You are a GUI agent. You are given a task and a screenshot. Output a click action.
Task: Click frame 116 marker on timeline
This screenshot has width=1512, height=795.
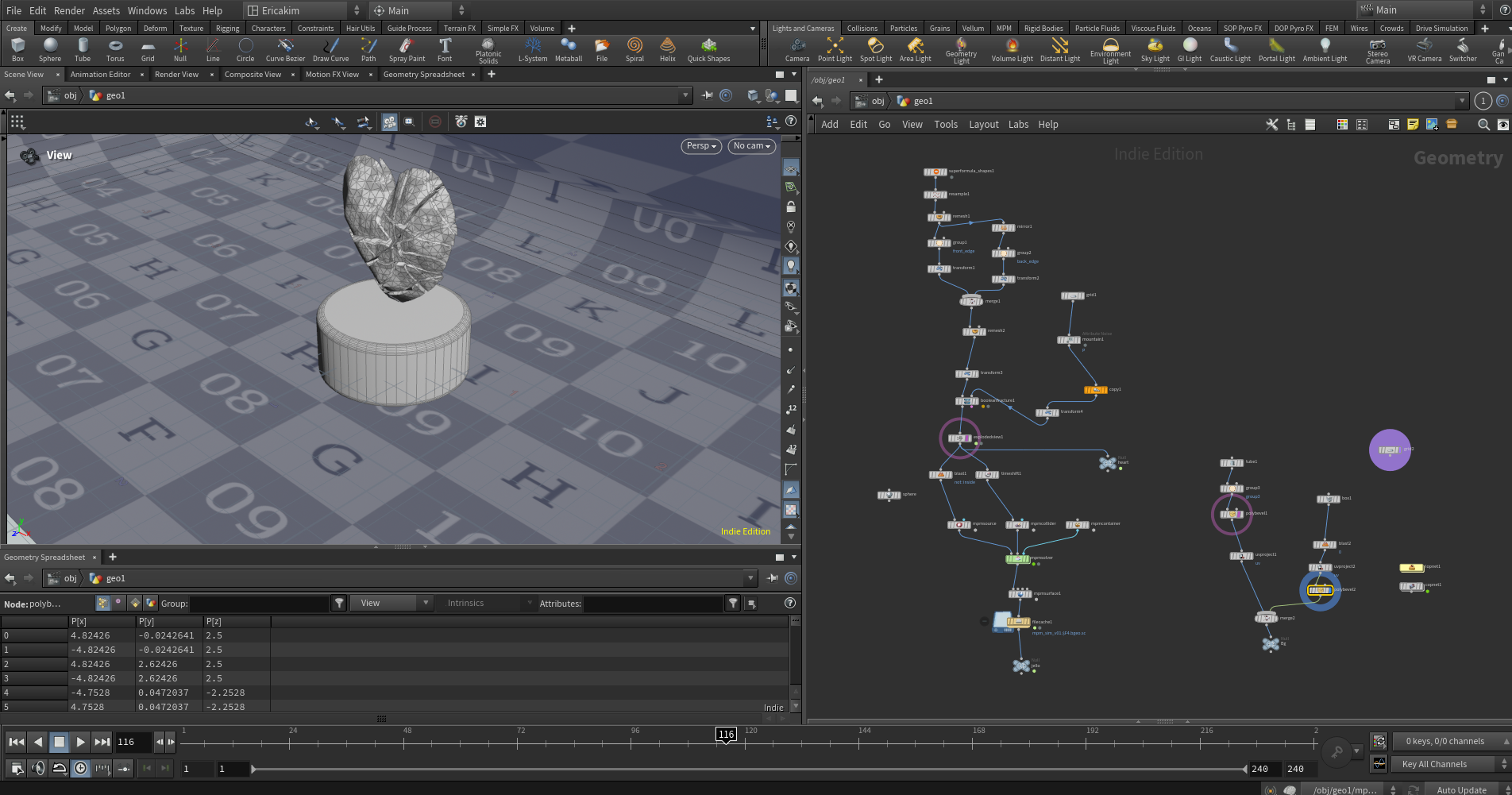(726, 735)
